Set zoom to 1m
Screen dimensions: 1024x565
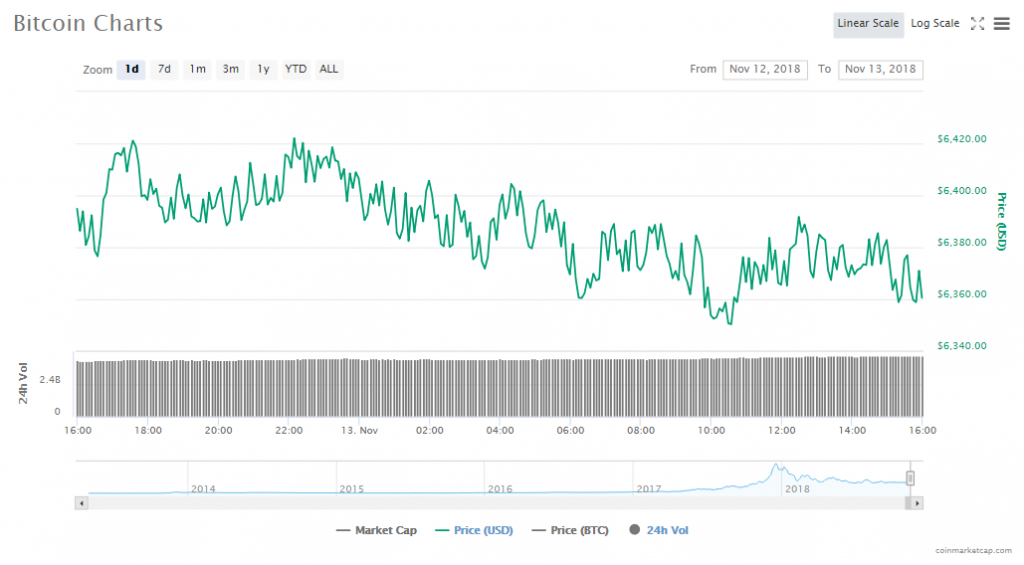tap(197, 69)
